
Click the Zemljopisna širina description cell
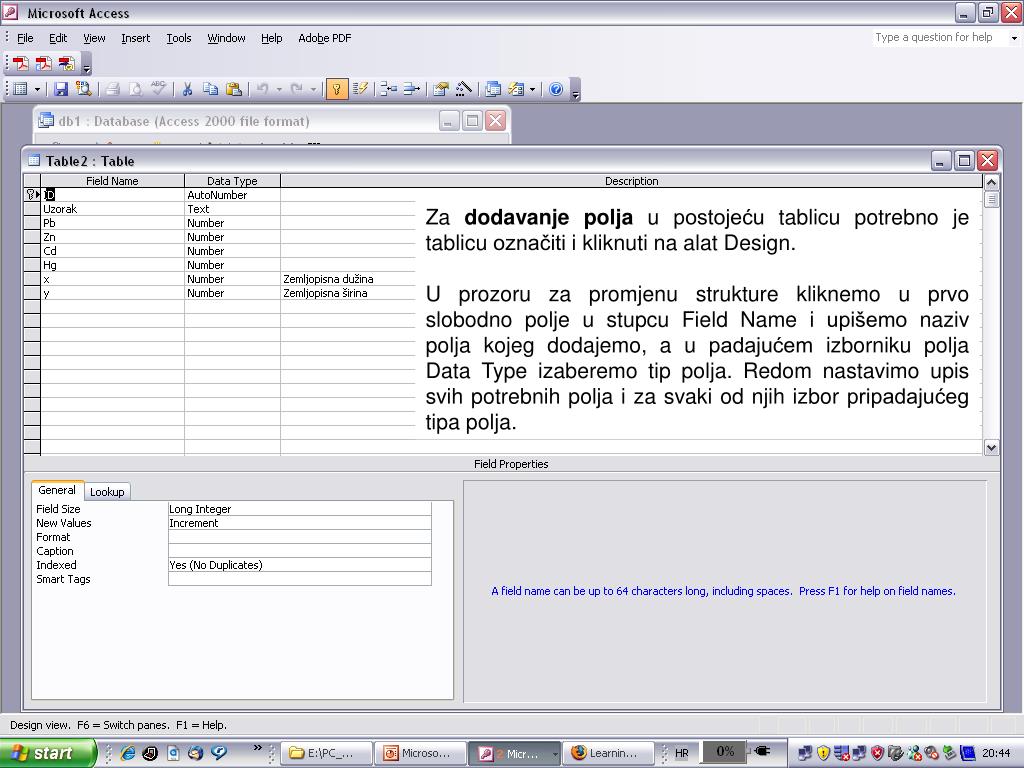point(349,293)
